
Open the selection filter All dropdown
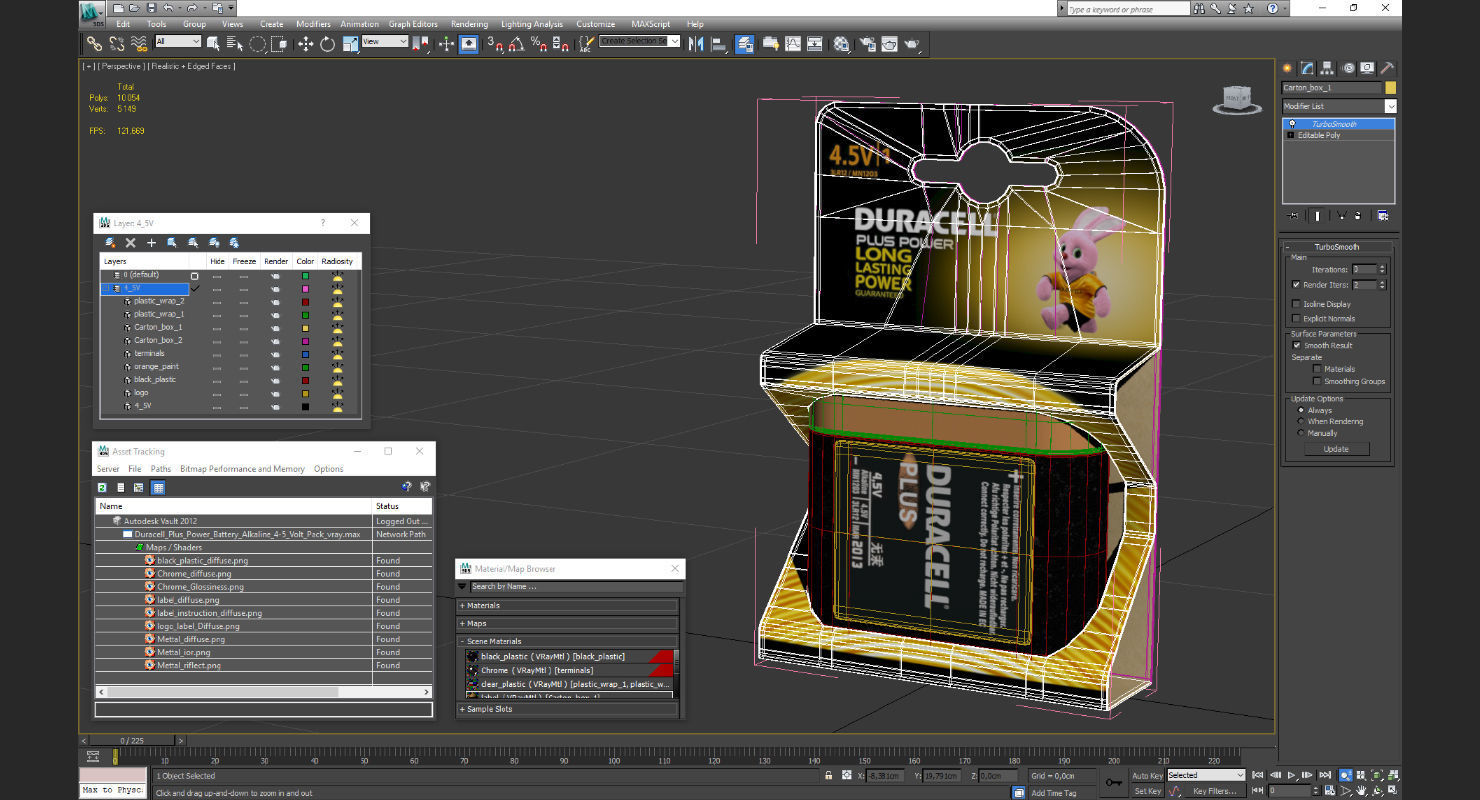tap(180, 41)
